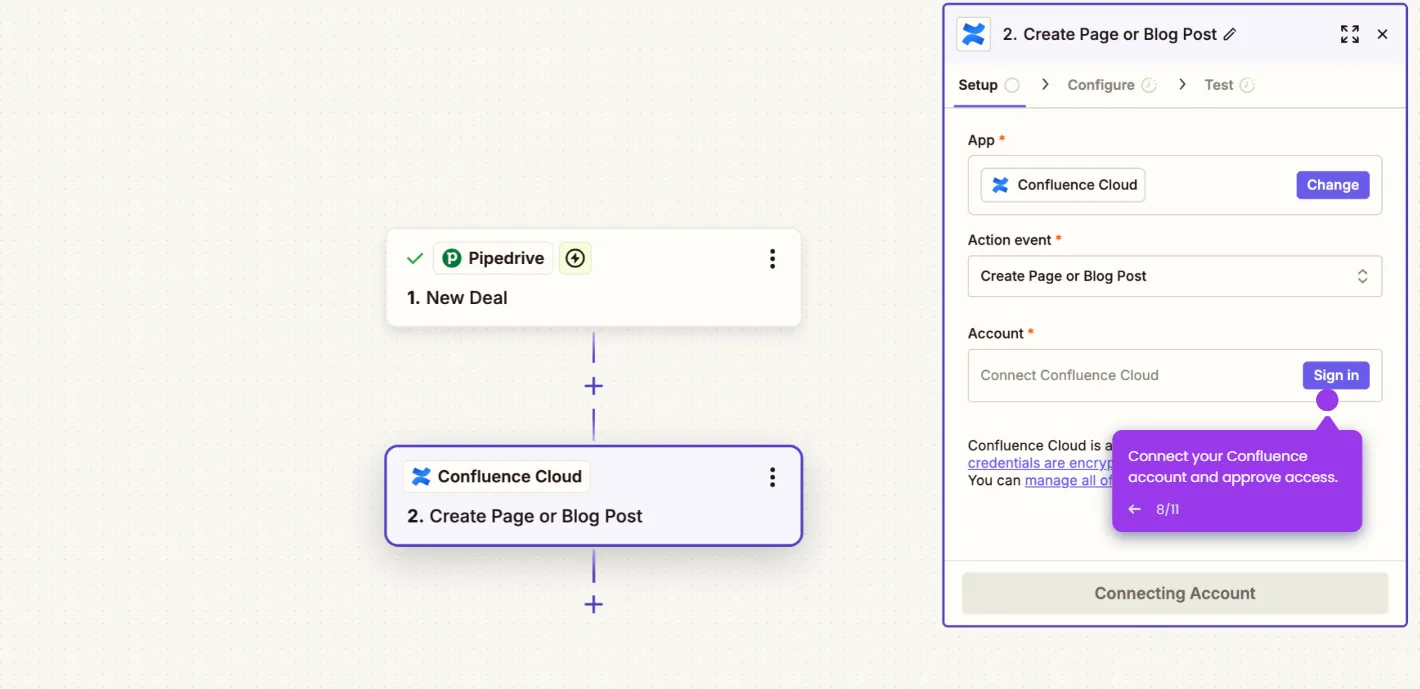Click the Configure tab status icon
The width and height of the screenshot is (1420, 689).
click(1149, 86)
